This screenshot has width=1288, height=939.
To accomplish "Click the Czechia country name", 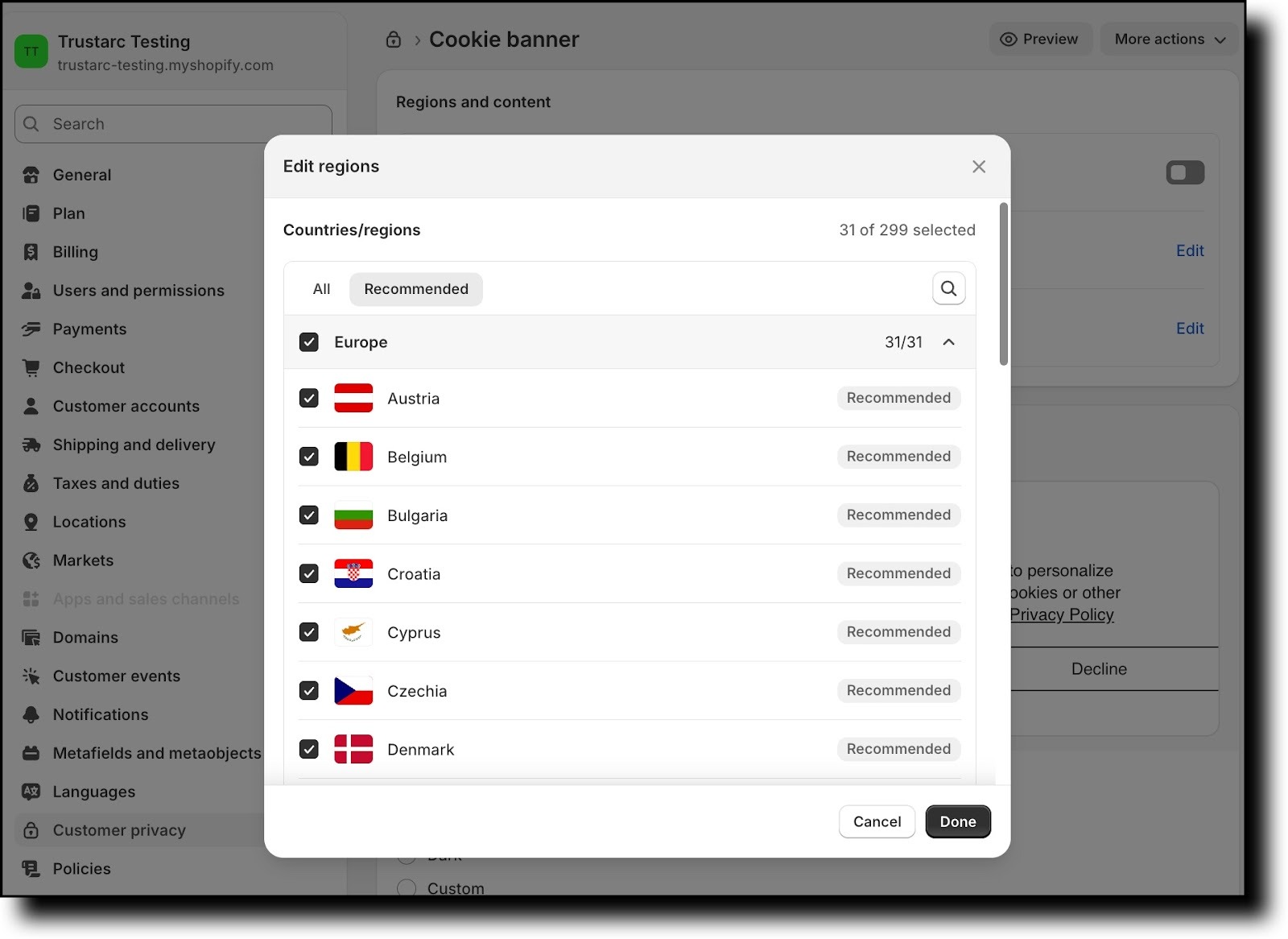I will tap(417, 691).
